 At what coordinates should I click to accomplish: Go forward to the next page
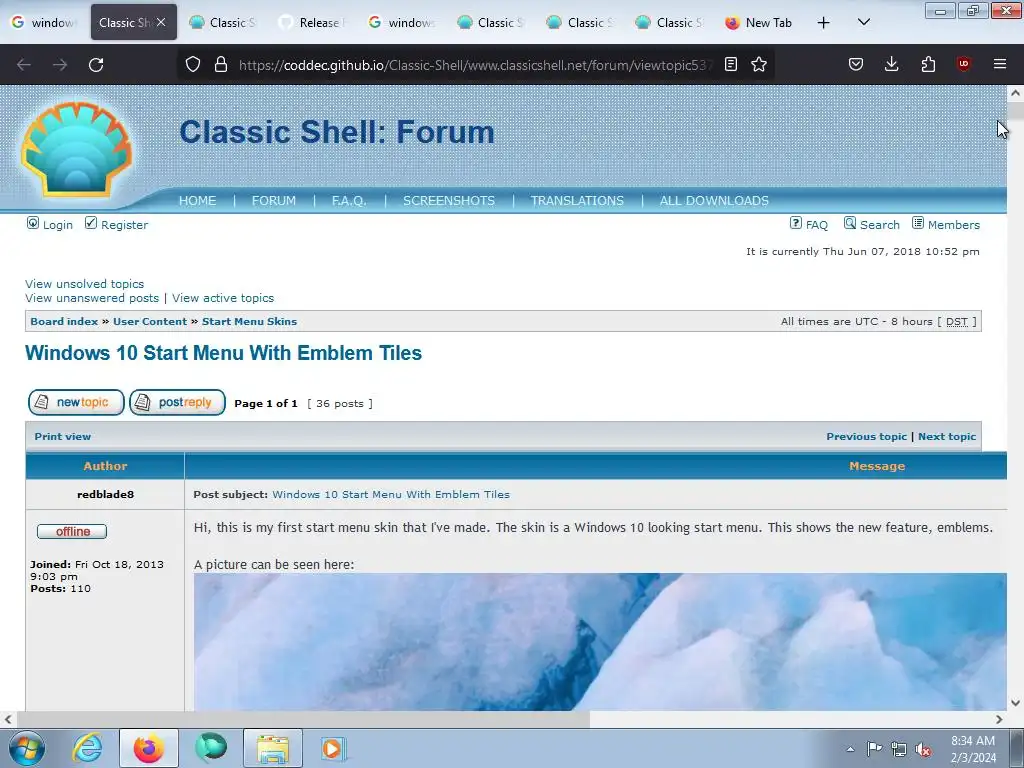60,65
